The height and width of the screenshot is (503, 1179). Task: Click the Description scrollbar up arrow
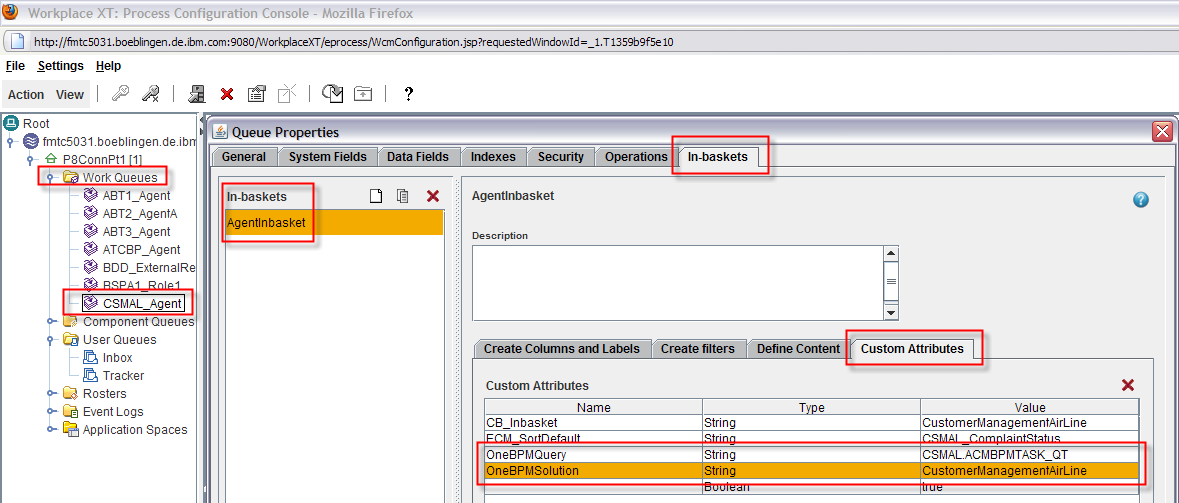coord(891,253)
